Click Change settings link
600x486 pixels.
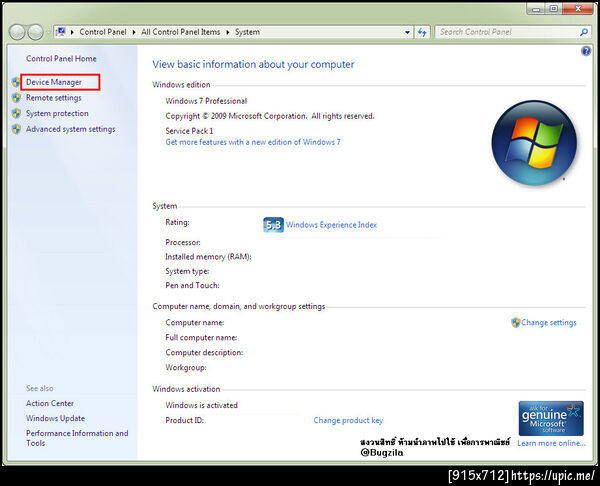coord(549,323)
